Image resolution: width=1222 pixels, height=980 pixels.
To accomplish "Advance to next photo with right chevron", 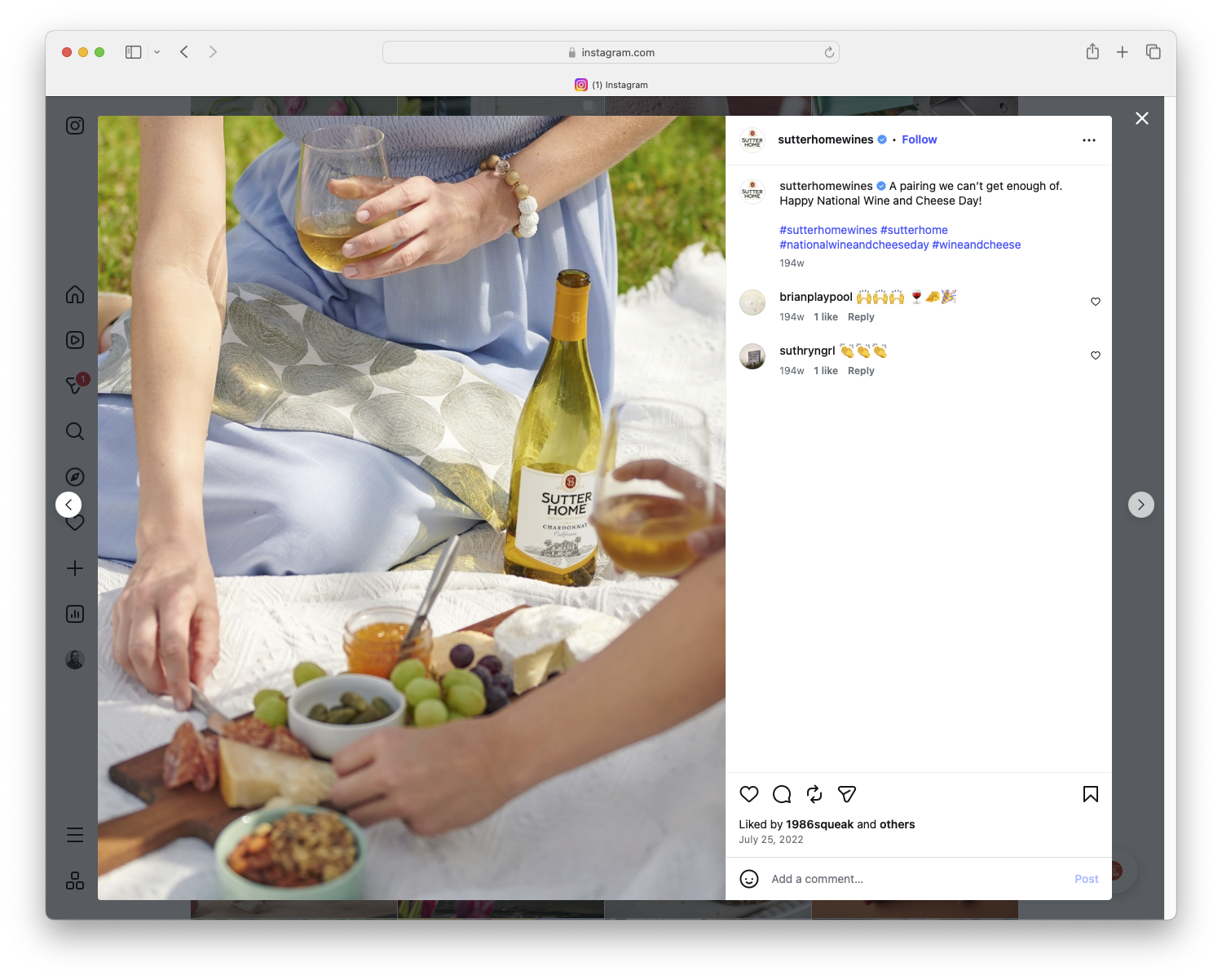I will pyautogui.click(x=1140, y=504).
